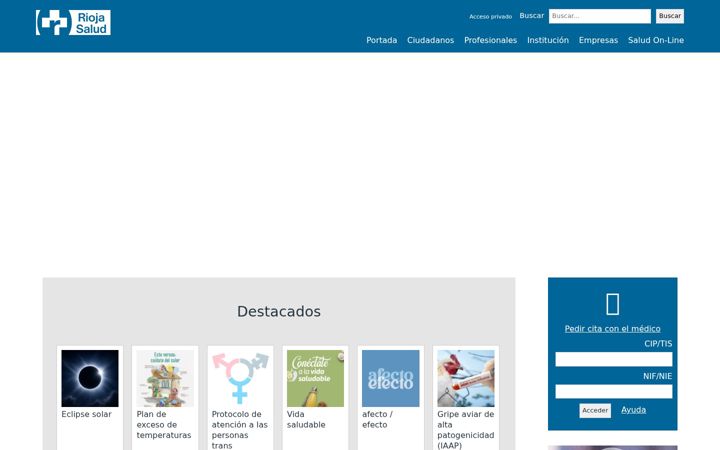Screen dimensions: 720x450
Task: Click the afecto / efecto caption
Action: tap(377, 420)
